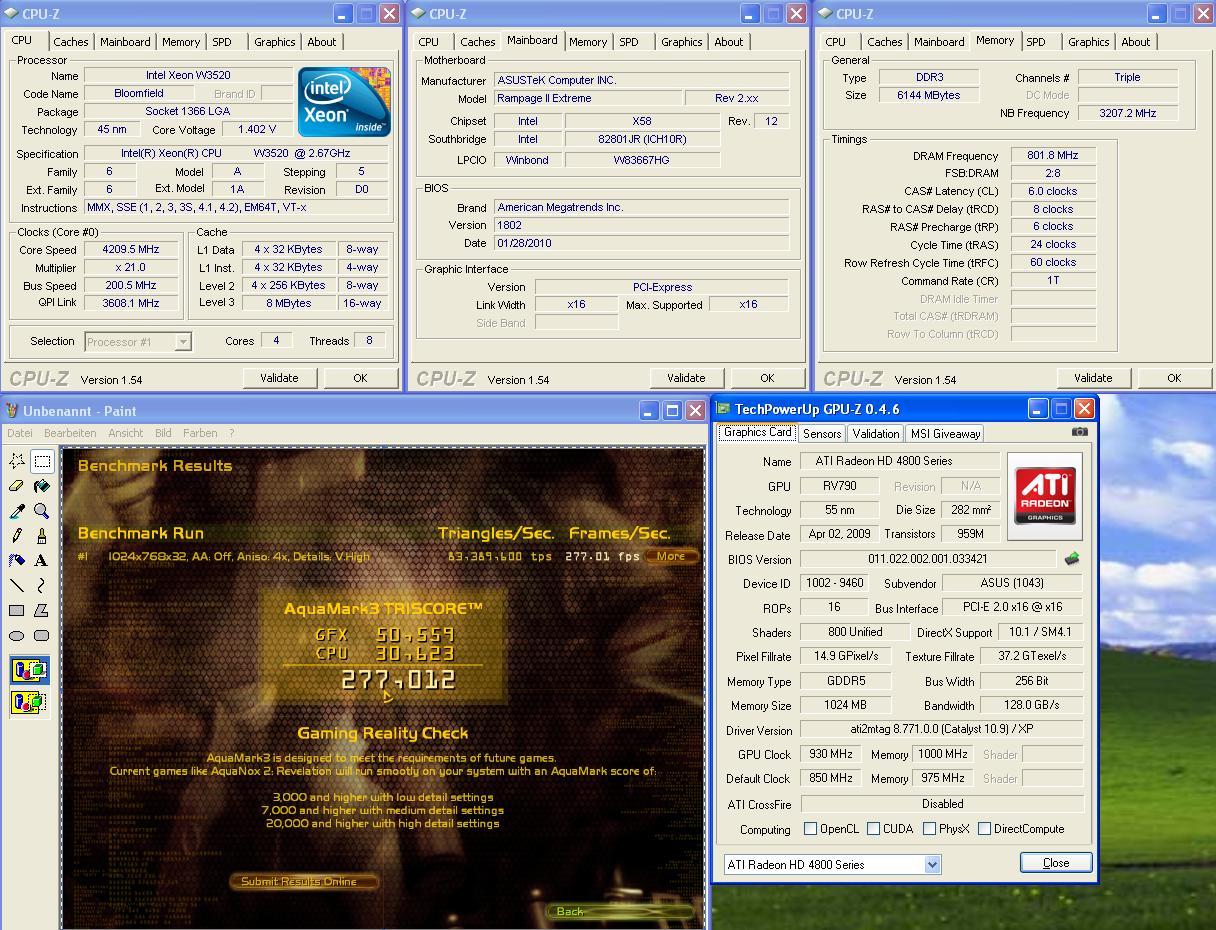Choose the Eraser tool in Paint
This screenshot has width=1216, height=930.
coord(17,486)
